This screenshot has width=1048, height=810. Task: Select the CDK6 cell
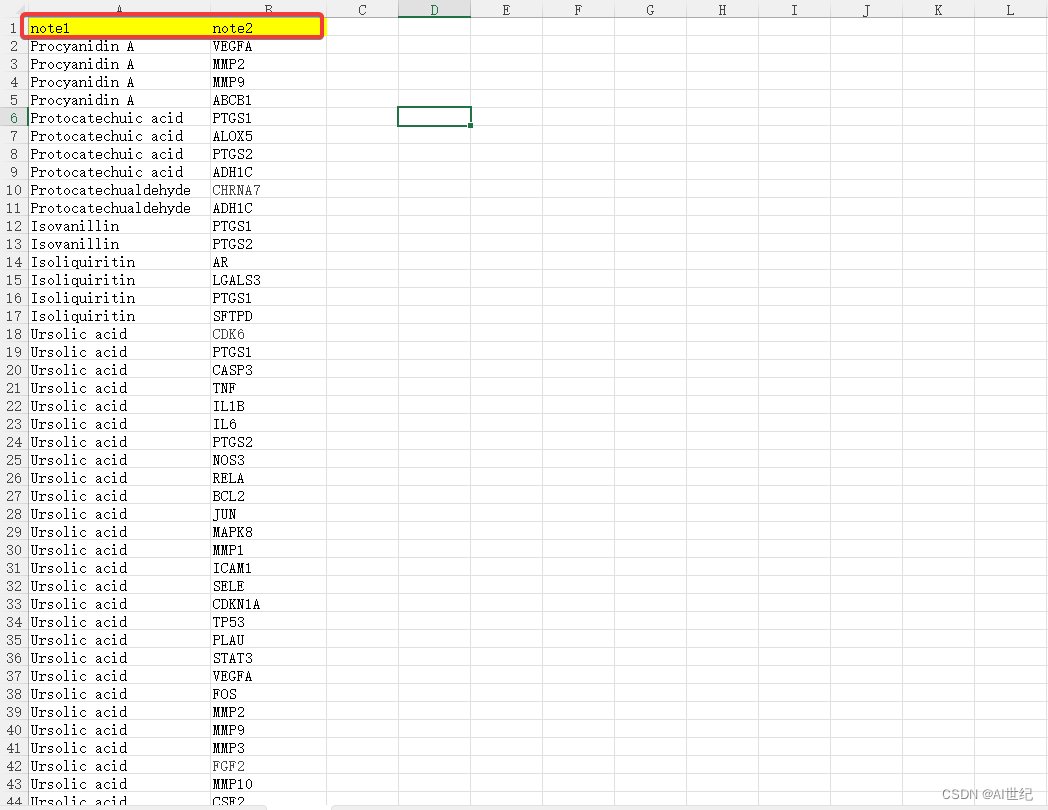pos(268,334)
